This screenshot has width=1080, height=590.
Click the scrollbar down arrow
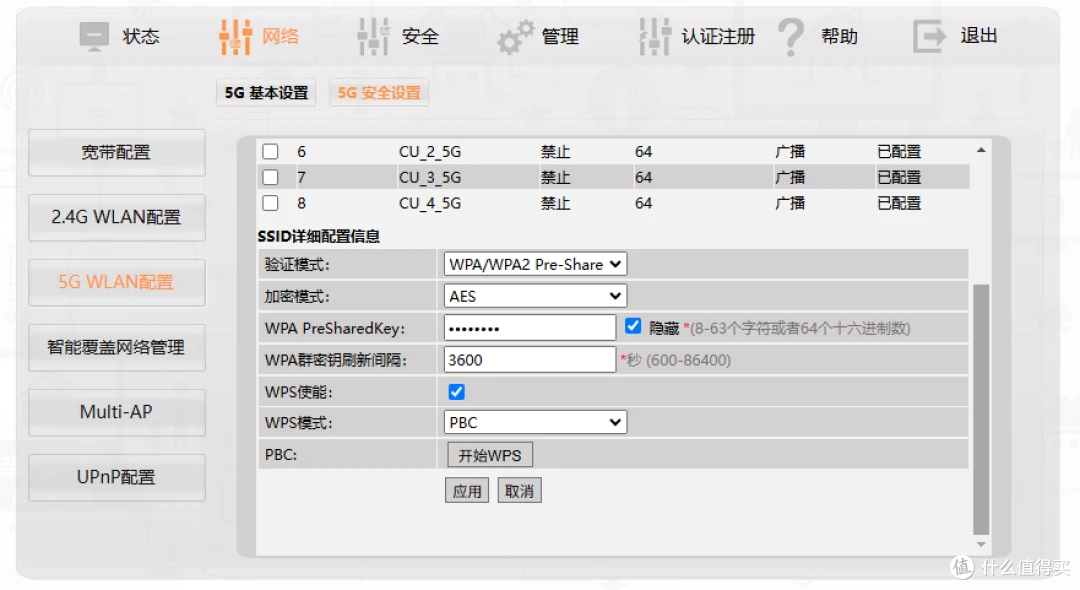(x=981, y=545)
